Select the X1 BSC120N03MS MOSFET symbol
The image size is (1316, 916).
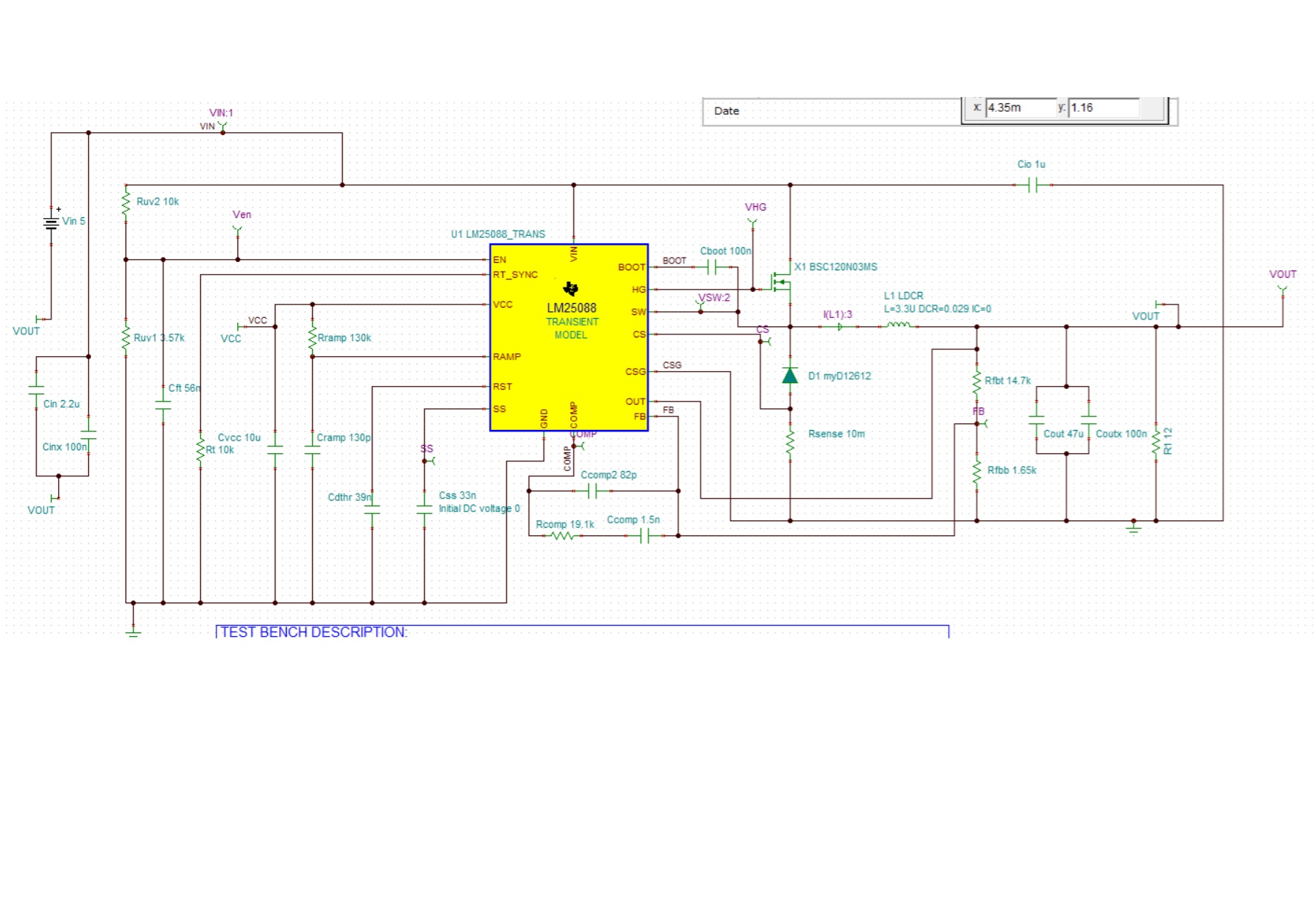781,281
